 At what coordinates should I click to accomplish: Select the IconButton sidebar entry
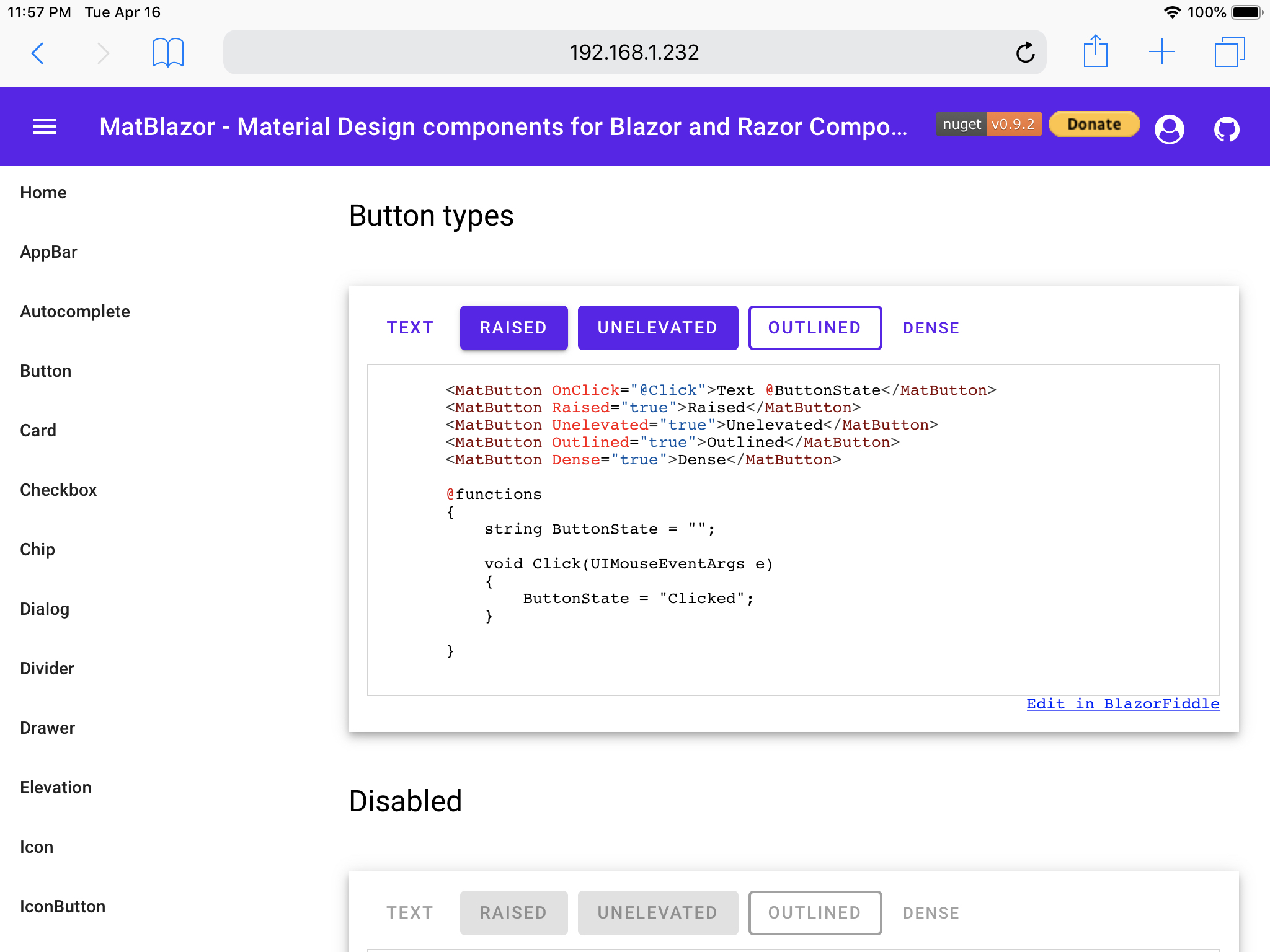[63, 906]
